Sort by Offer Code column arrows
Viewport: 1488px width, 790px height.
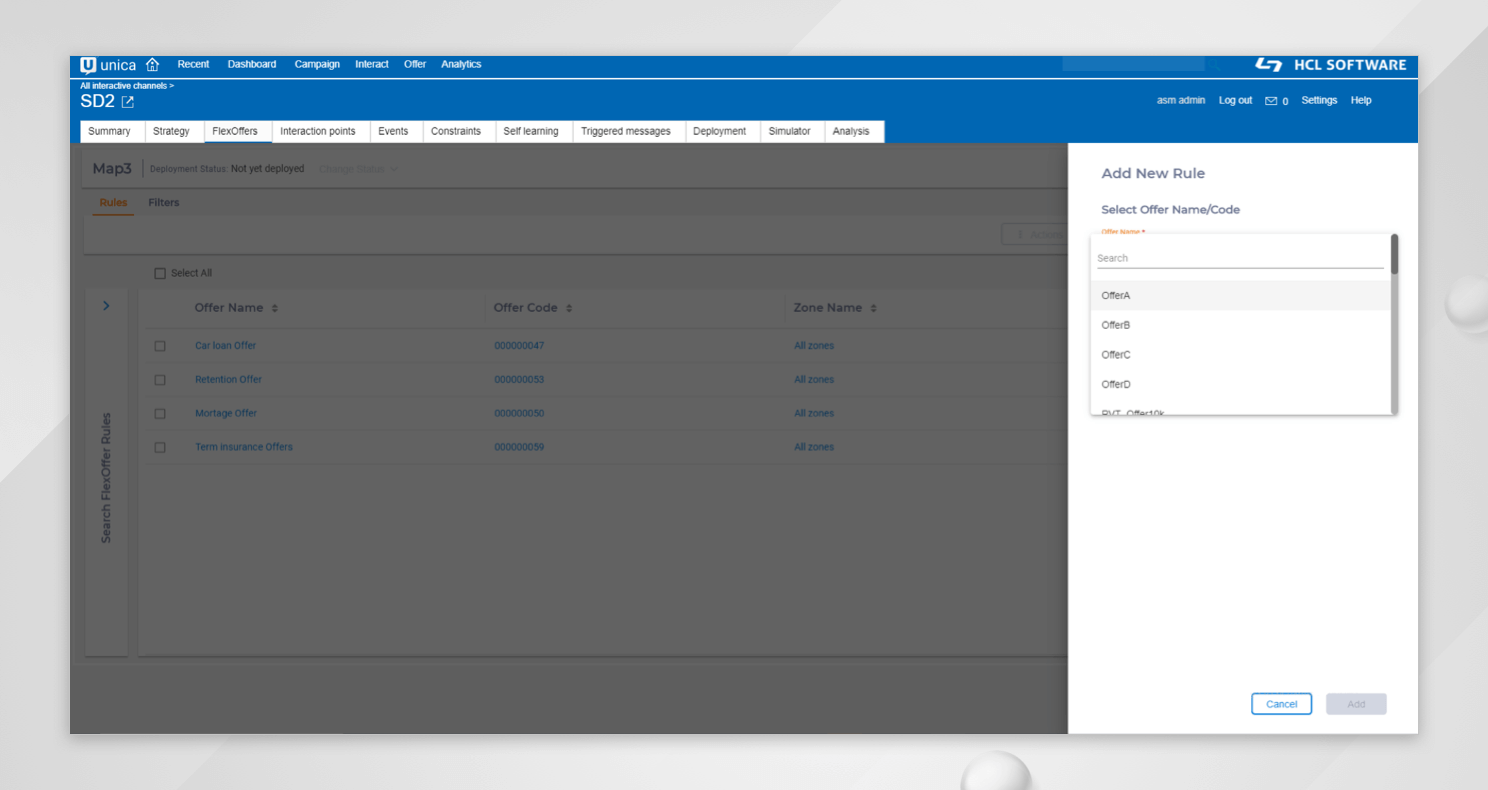pyautogui.click(x=569, y=309)
